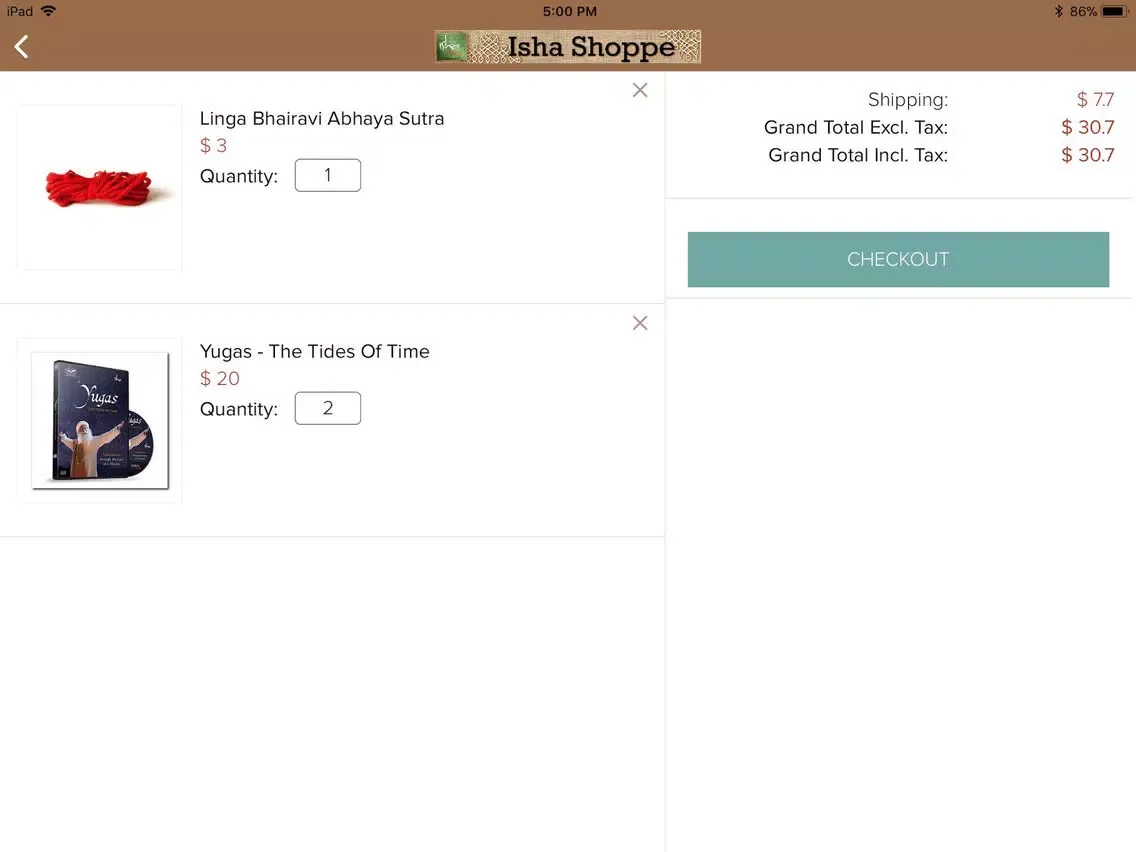
Task: Remove Yugas - The Tides Of Time item
Action: tap(640, 323)
